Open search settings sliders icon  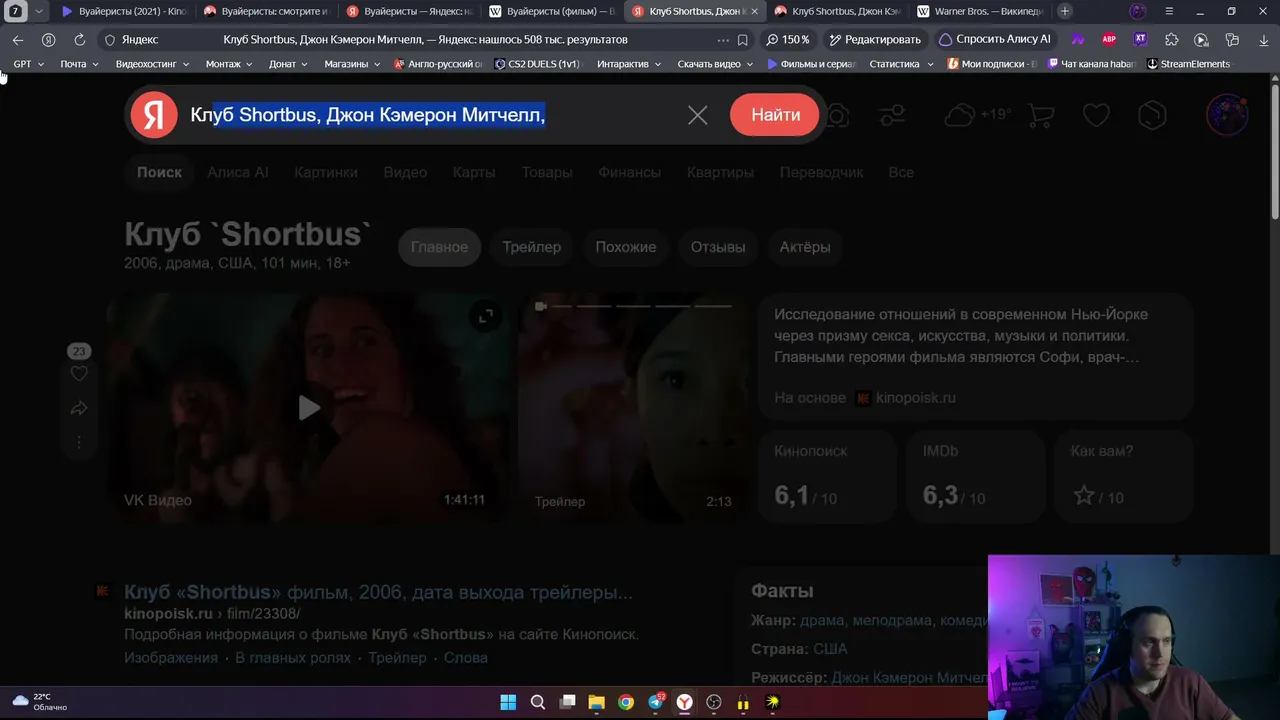click(x=892, y=115)
